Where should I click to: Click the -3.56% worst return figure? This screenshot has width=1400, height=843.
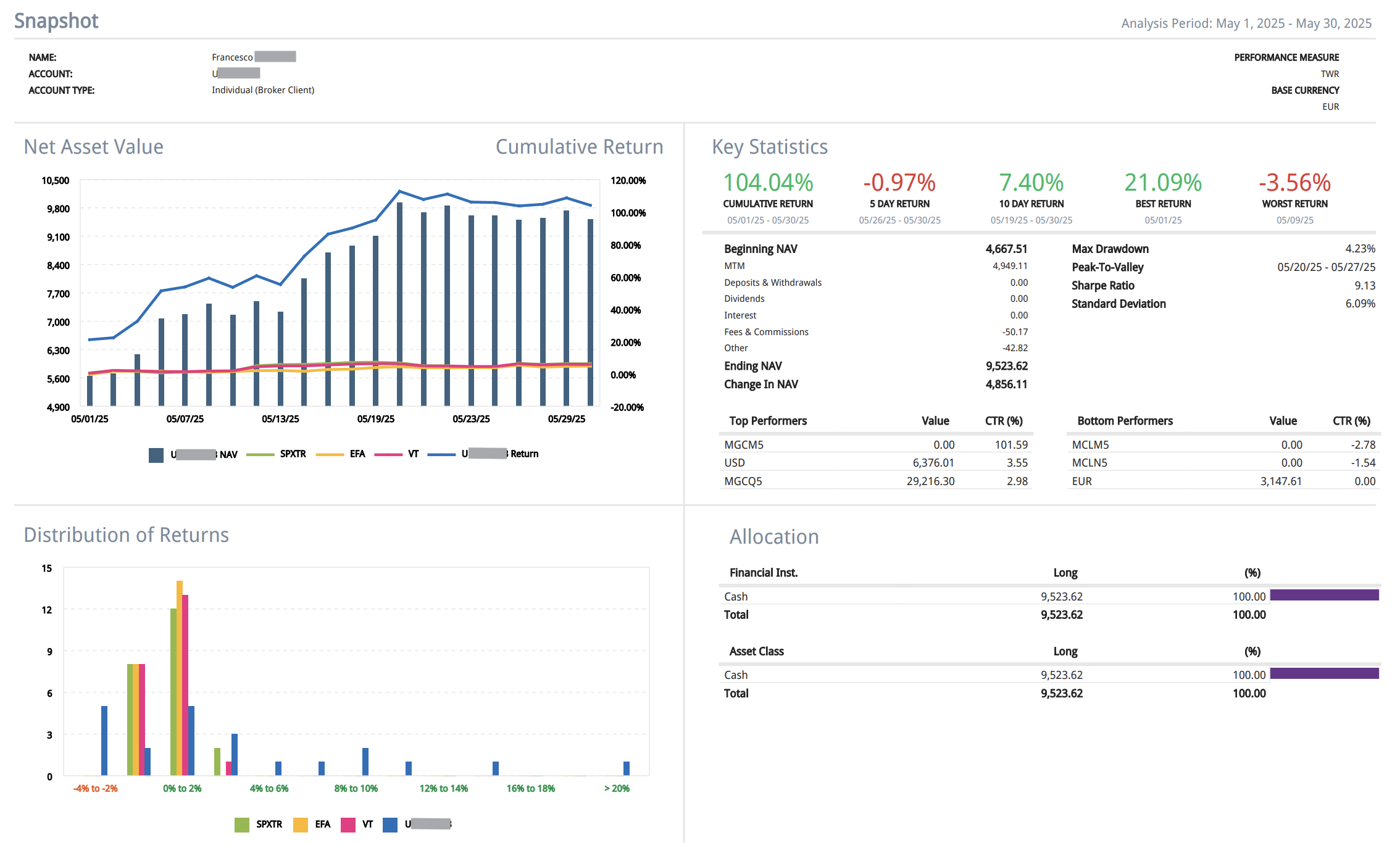click(x=1294, y=183)
